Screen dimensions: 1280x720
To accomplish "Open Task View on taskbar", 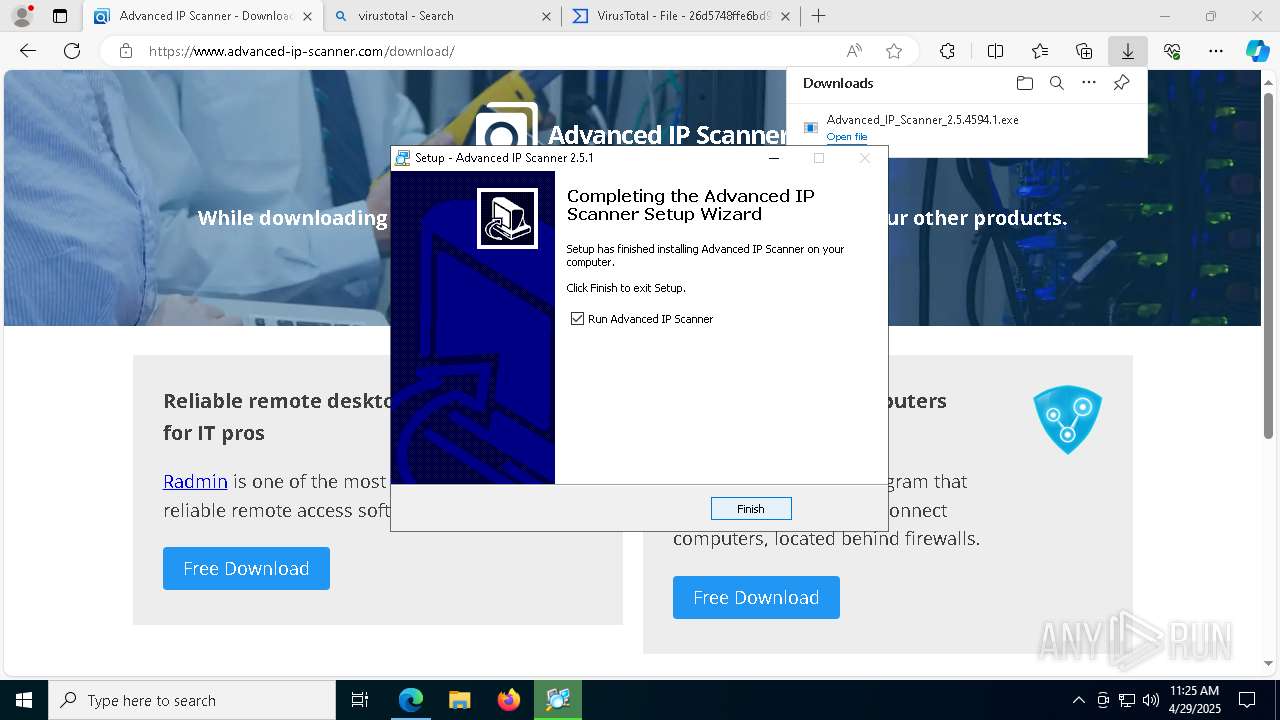I will pos(360,700).
